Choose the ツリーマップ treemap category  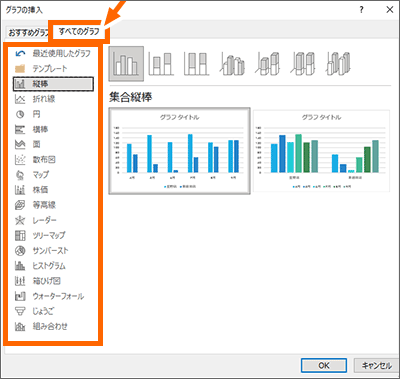tap(53, 235)
